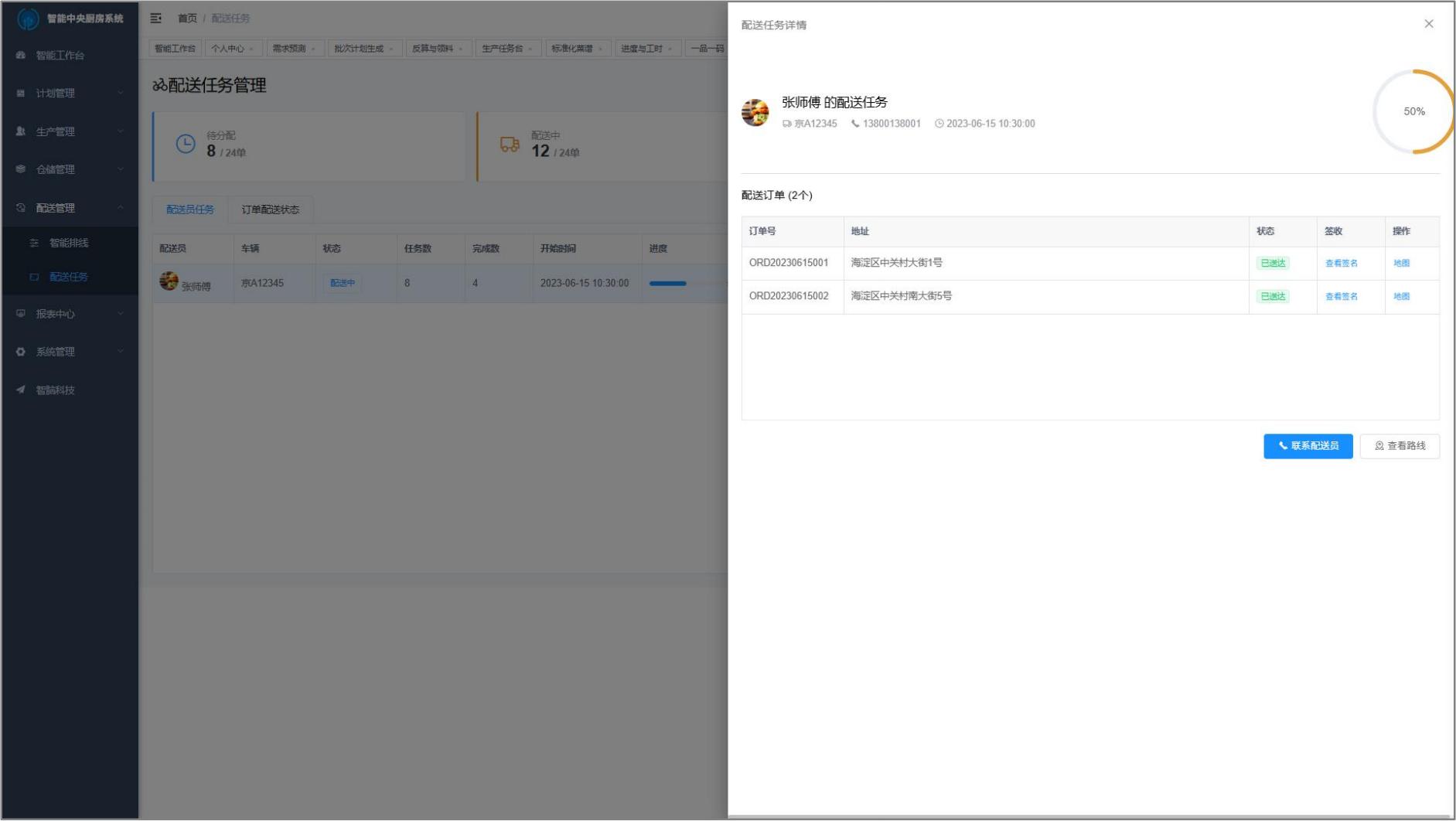
Task: Close the 配送任务详情 drawer
Action: [x=1428, y=24]
